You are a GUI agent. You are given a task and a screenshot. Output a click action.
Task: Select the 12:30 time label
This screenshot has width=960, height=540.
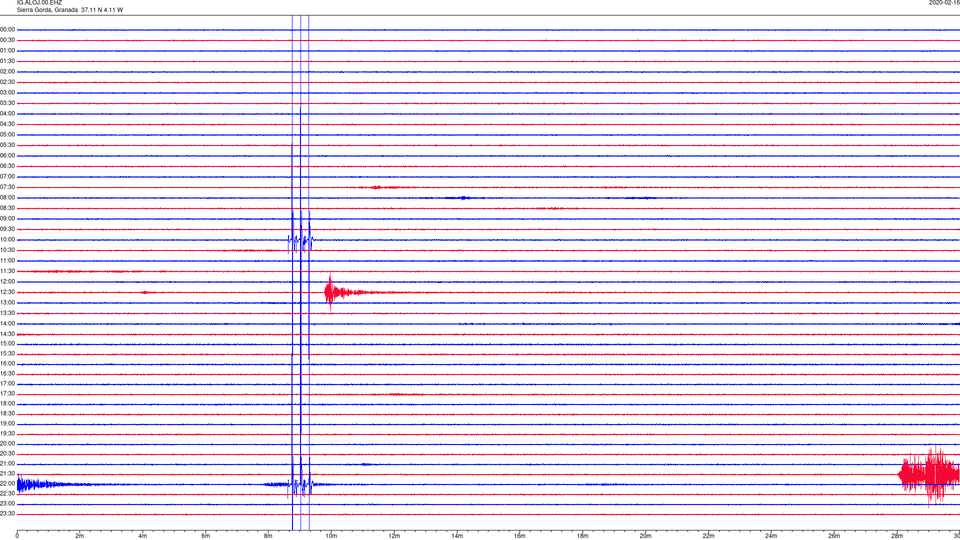point(7,292)
